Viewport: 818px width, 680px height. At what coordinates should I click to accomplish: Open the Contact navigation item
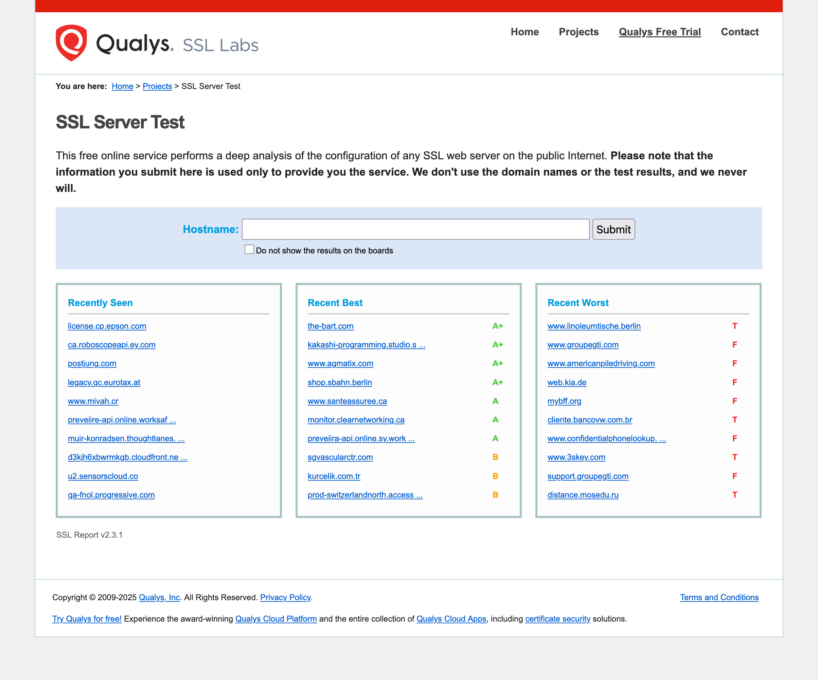click(739, 32)
